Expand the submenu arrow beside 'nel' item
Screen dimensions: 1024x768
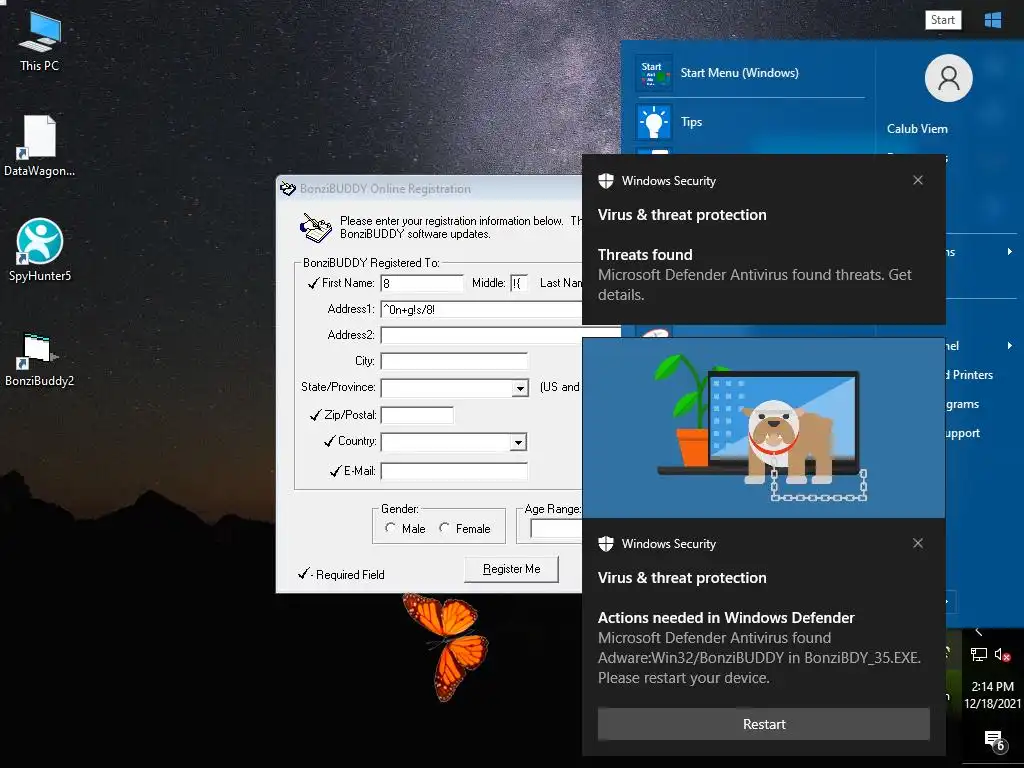(1010, 345)
